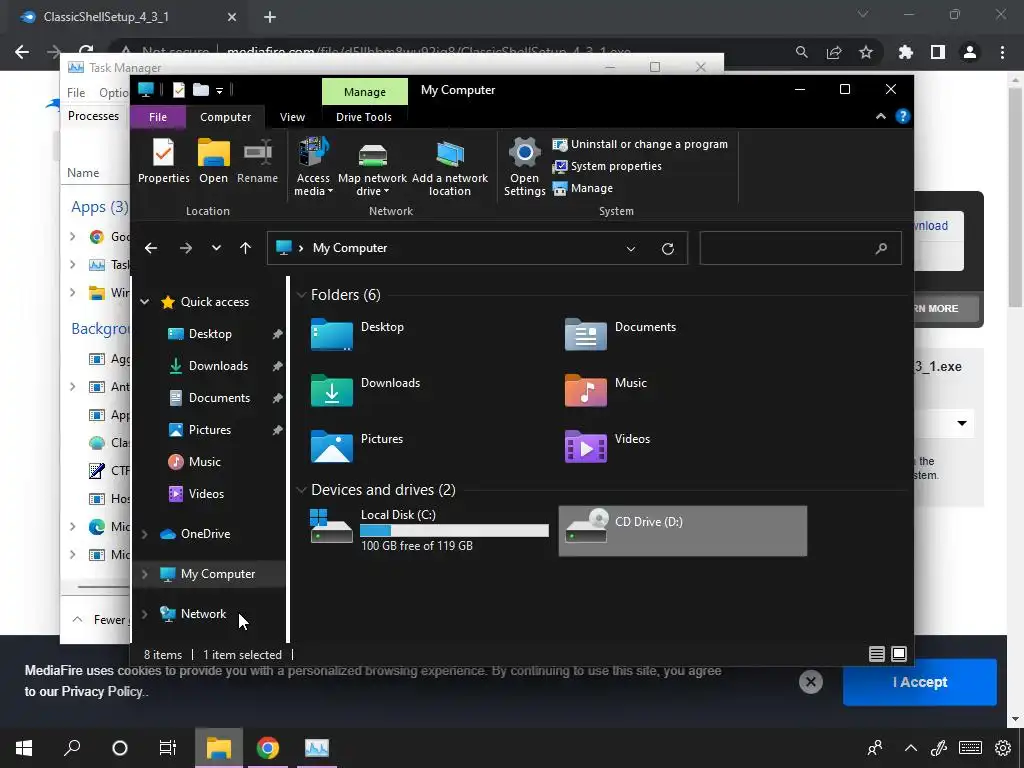
Task: Go up one folder level
Action: click(246, 248)
